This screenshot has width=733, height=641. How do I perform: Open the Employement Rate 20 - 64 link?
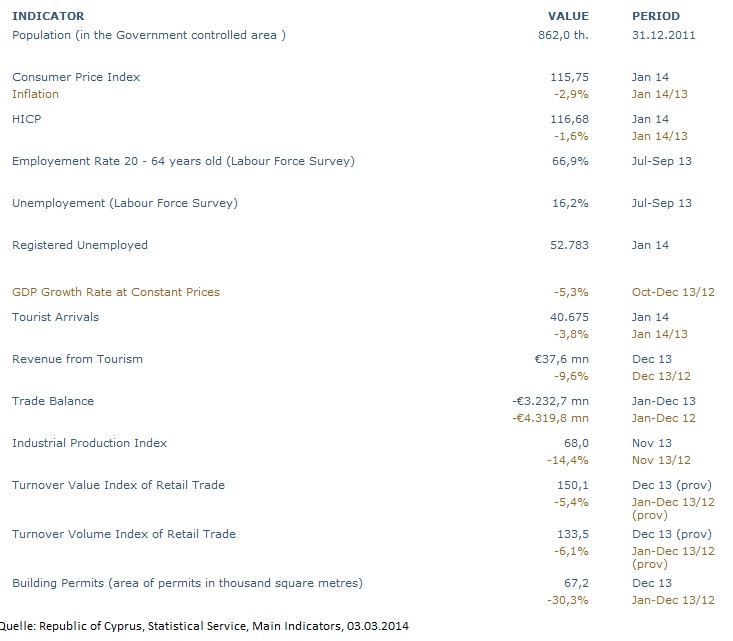pos(183,161)
